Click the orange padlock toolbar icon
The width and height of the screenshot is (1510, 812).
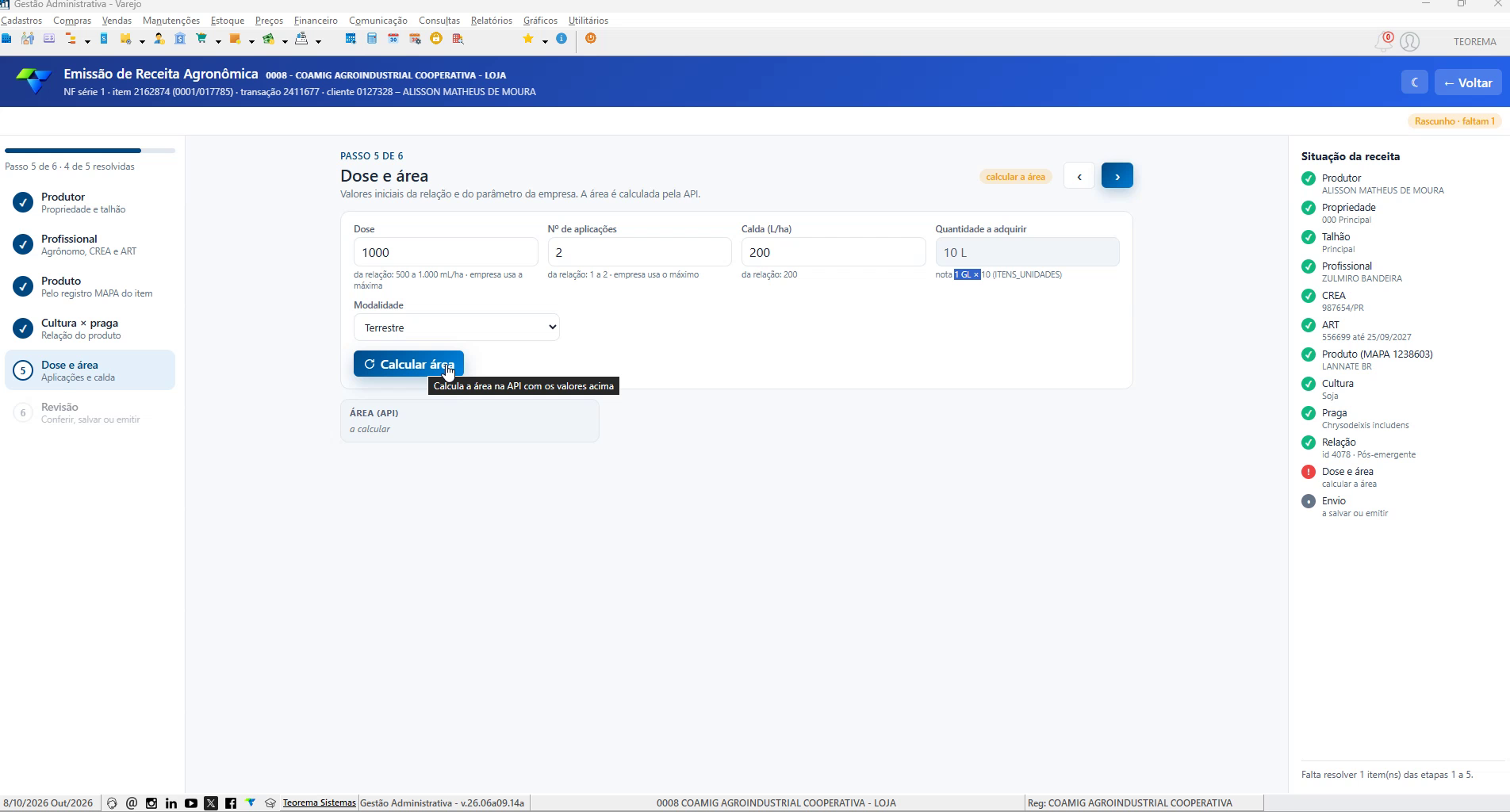pos(436,38)
